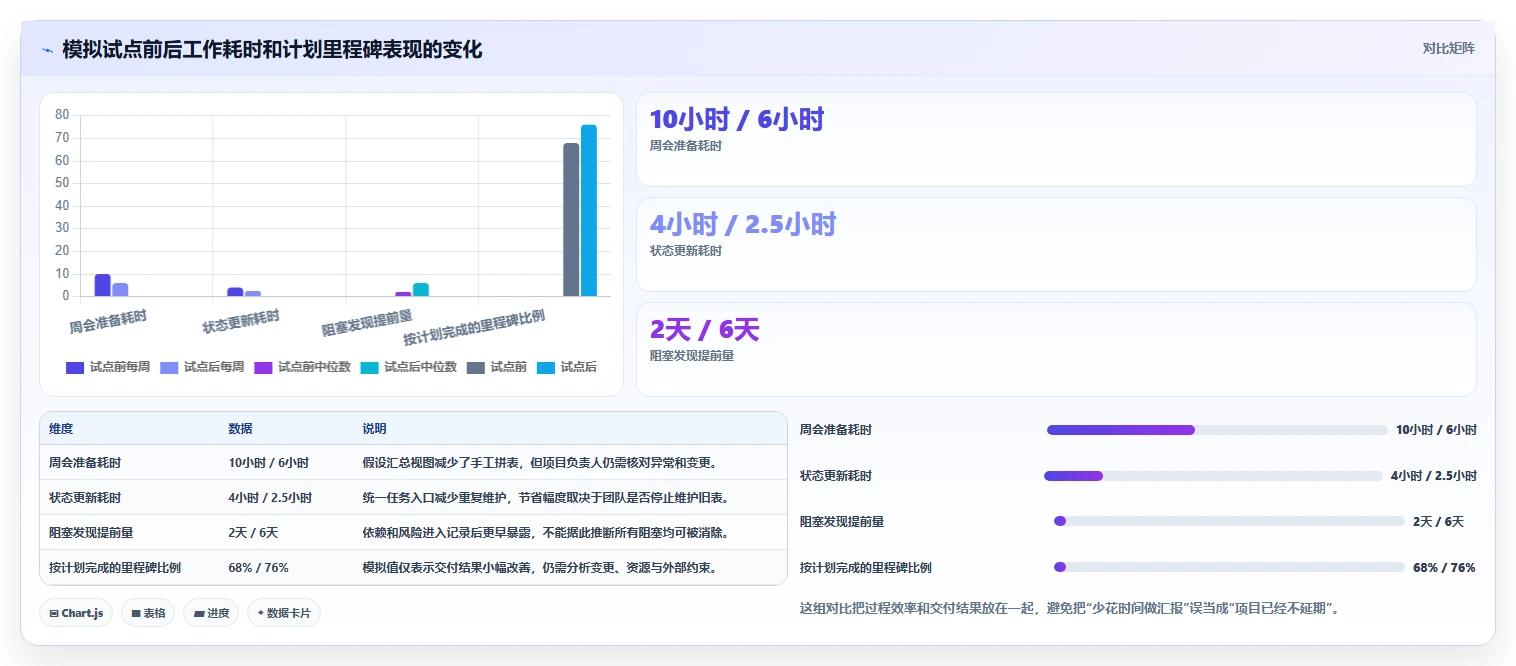Click the description starting 统一任务入口减少重复维护
Viewport: 1516px width, 666px height.
pyautogui.click(x=545, y=497)
